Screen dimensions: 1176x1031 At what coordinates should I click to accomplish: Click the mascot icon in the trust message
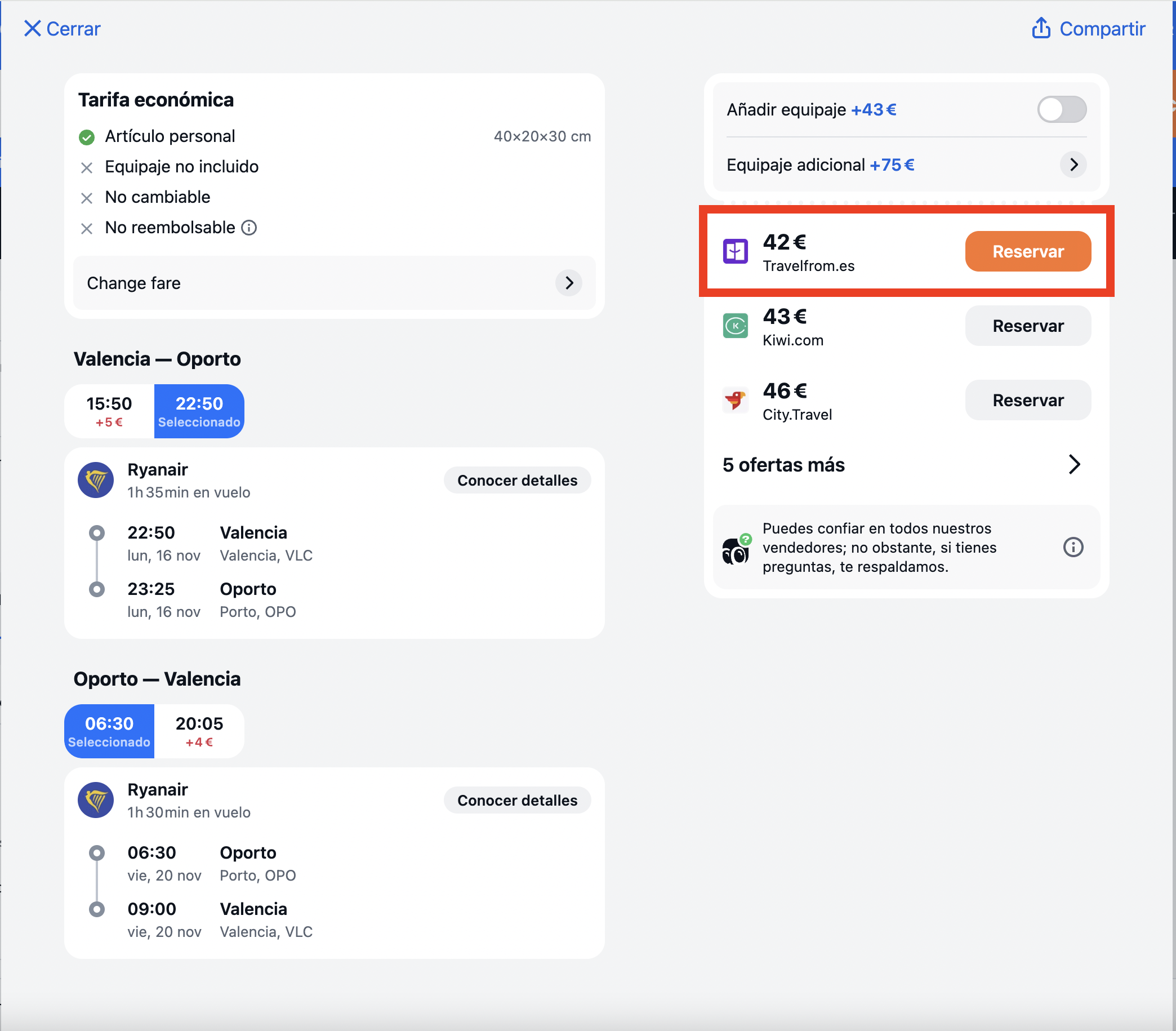(x=736, y=549)
